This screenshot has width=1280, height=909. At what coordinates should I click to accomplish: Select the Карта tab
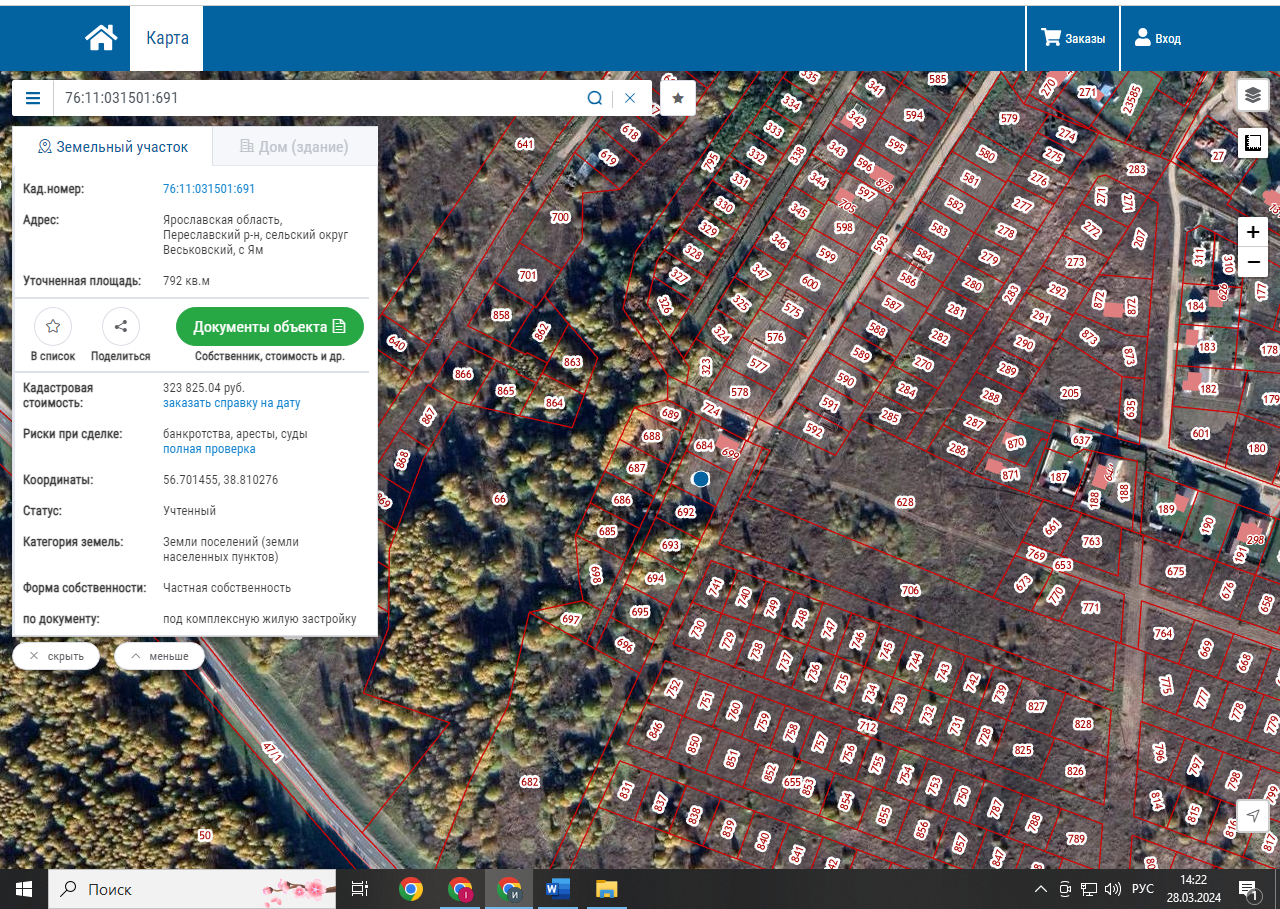[167, 38]
